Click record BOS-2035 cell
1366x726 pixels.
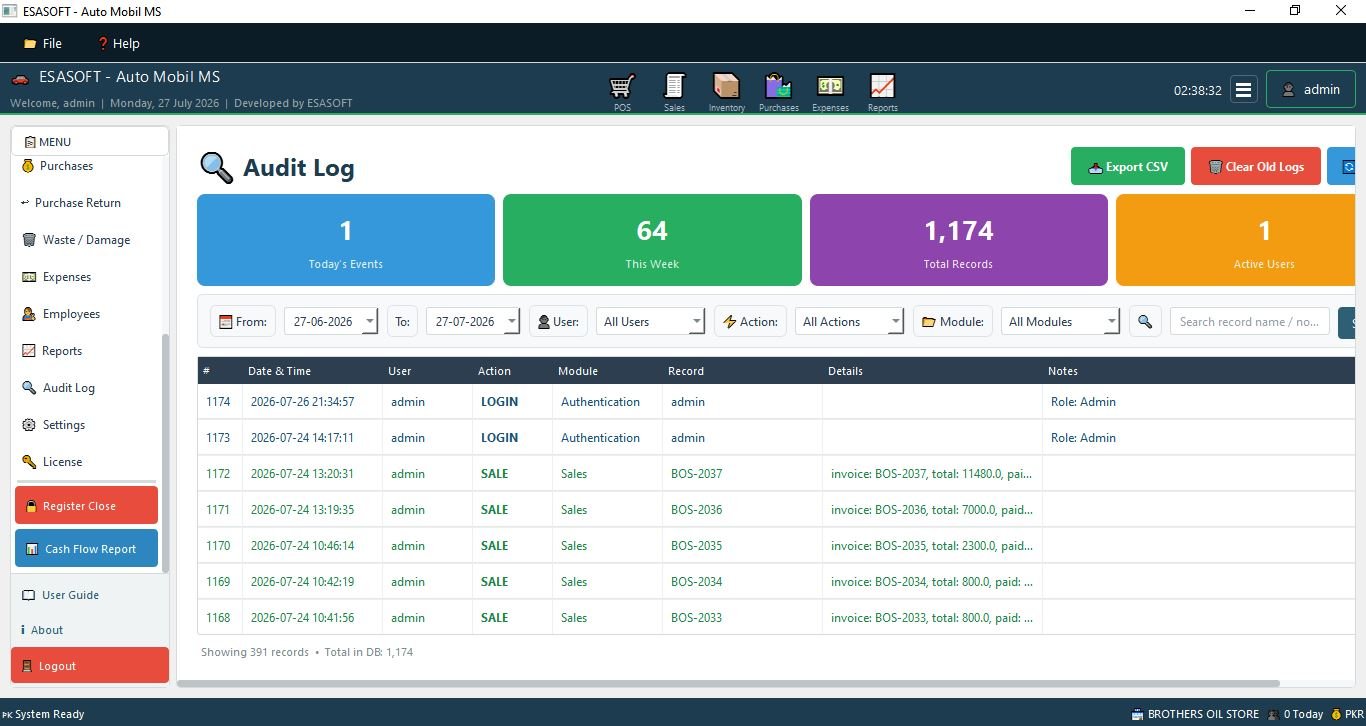tap(742, 545)
